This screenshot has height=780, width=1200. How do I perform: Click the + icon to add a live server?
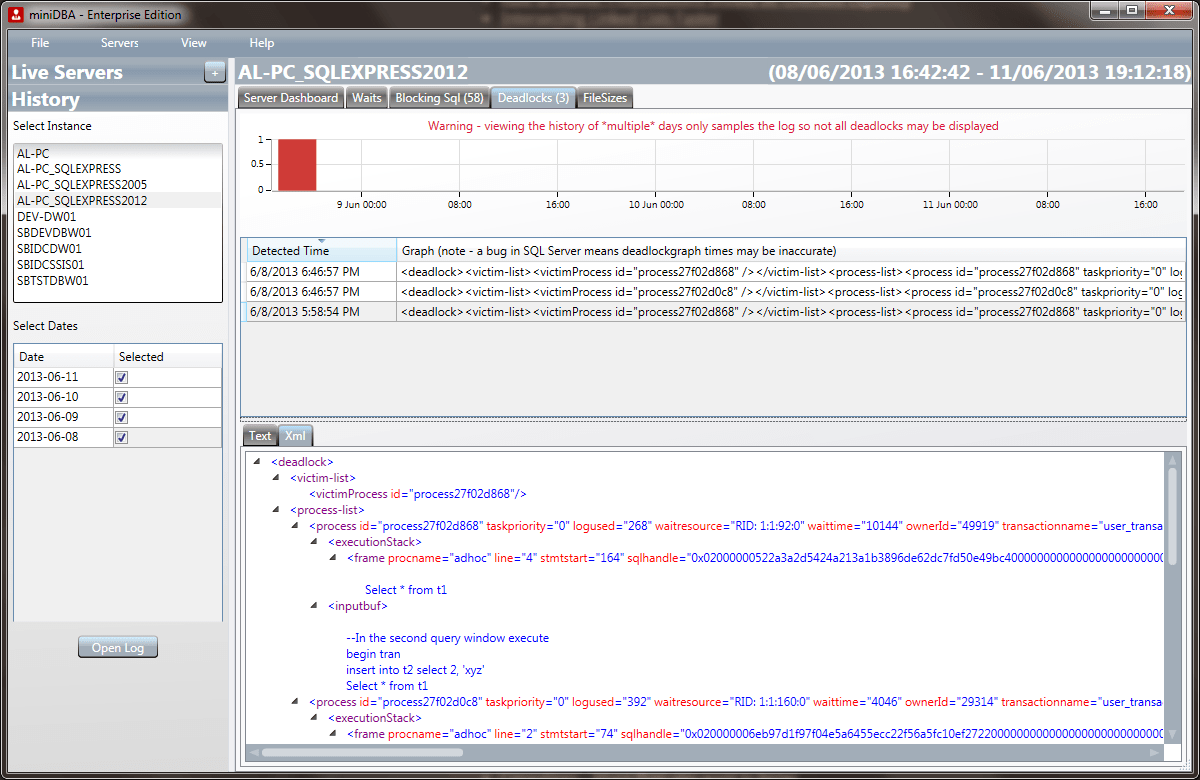tap(214, 72)
